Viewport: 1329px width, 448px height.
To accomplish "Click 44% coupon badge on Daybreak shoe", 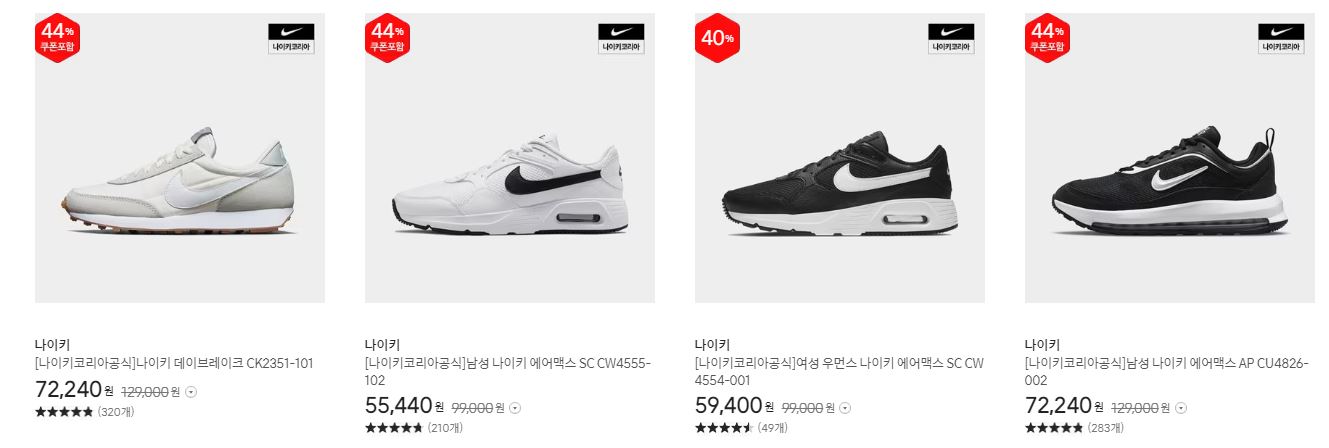I will [56, 38].
